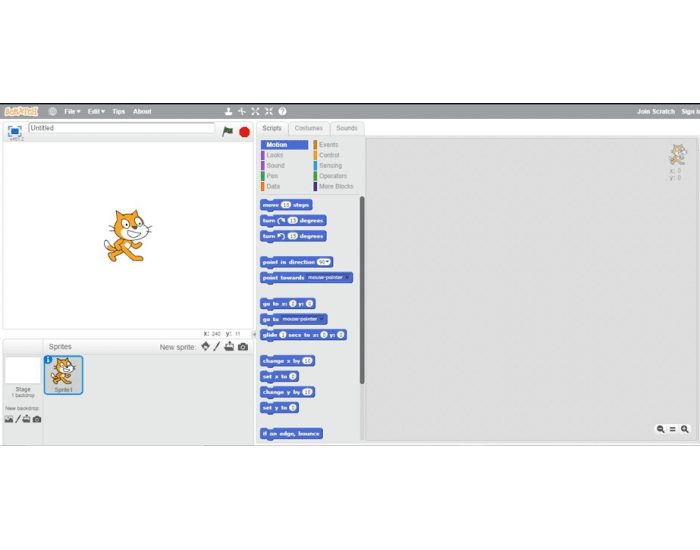
Task: Choose backdrop from library
Action: 8,419
